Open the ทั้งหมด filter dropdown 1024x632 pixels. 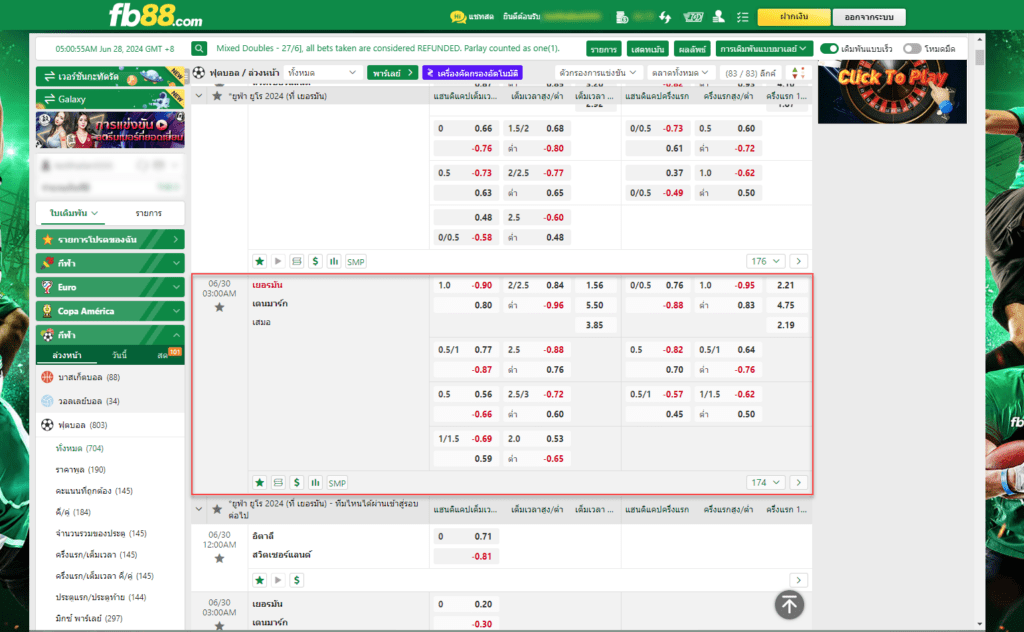click(322, 72)
